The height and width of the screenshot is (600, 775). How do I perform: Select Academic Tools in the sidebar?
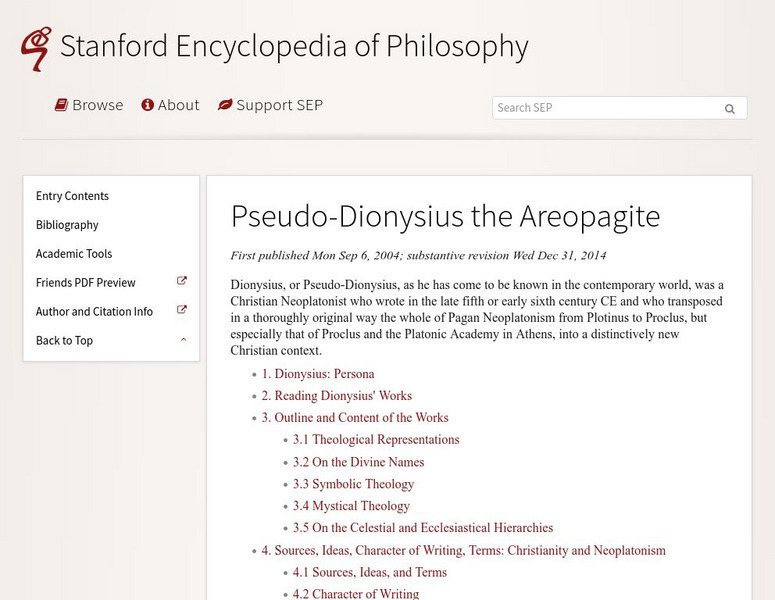[x=74, y=254]
